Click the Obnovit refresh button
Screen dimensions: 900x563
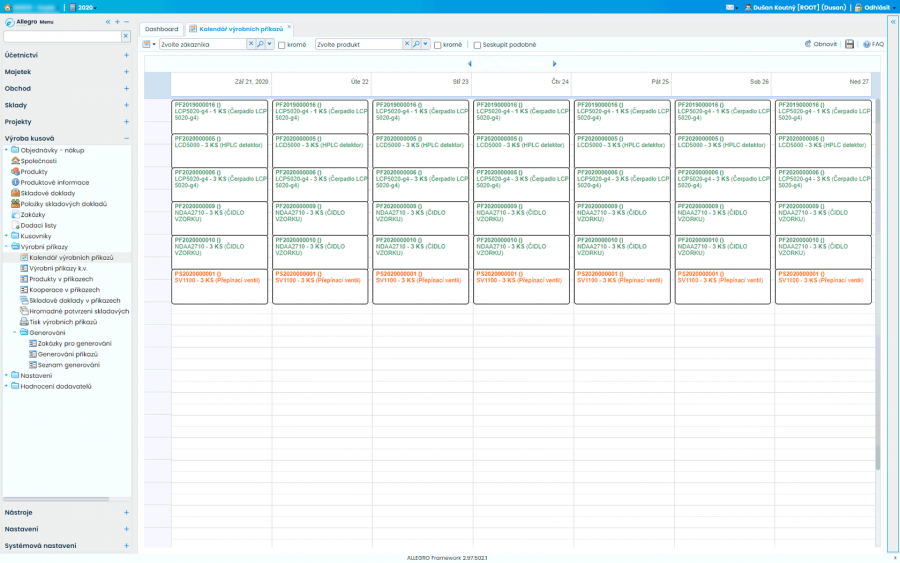(820, 44)
